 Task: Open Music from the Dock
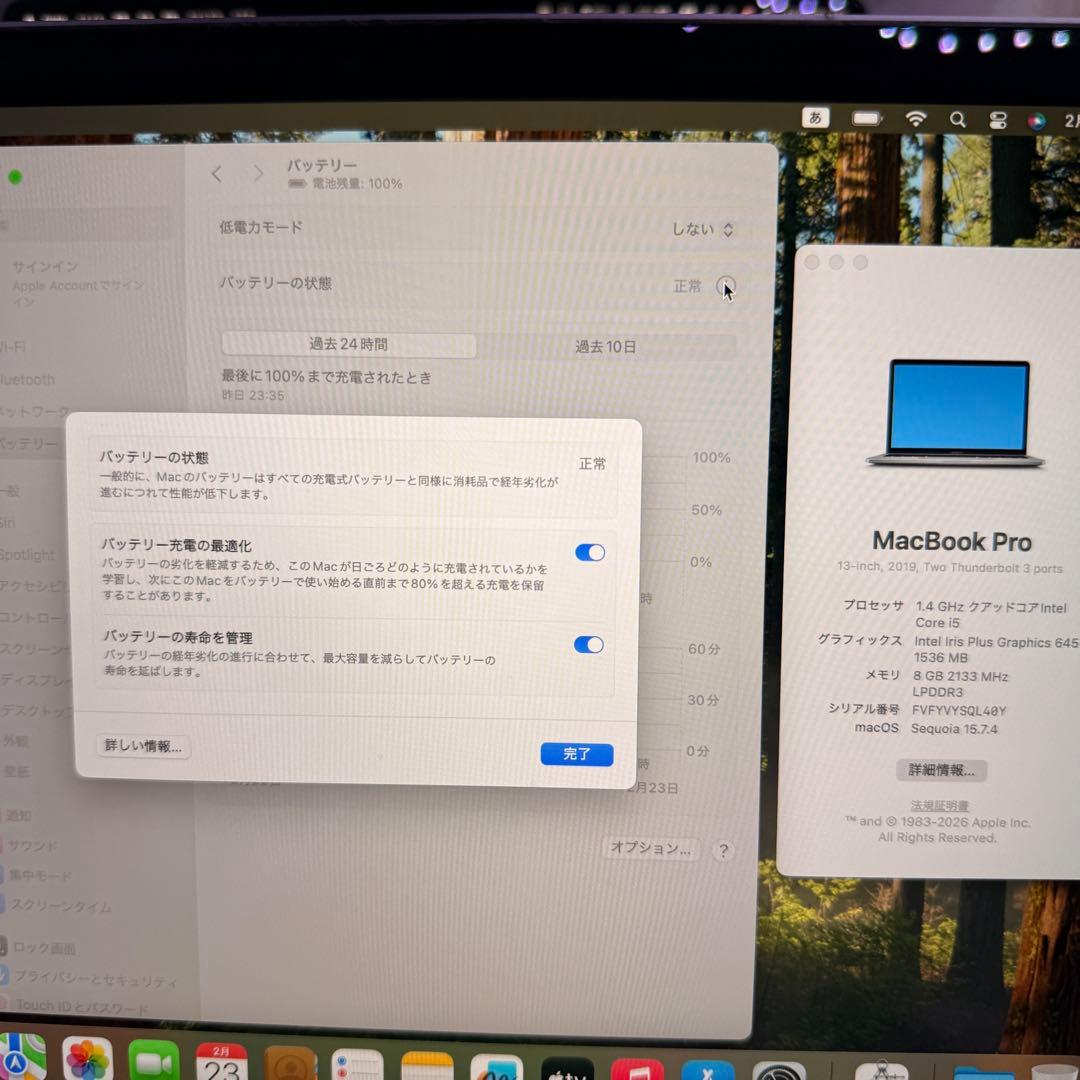(x=637, y=1070)
